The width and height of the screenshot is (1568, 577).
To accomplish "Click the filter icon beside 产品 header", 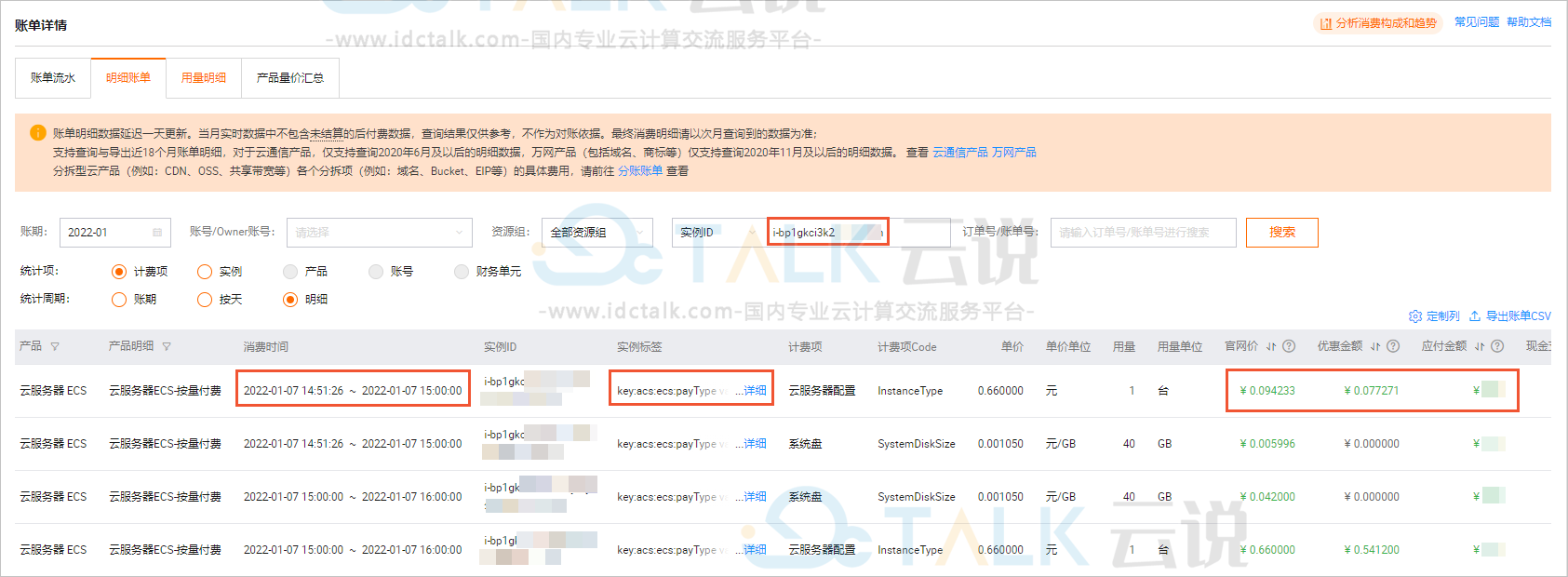I will (55, 346).
